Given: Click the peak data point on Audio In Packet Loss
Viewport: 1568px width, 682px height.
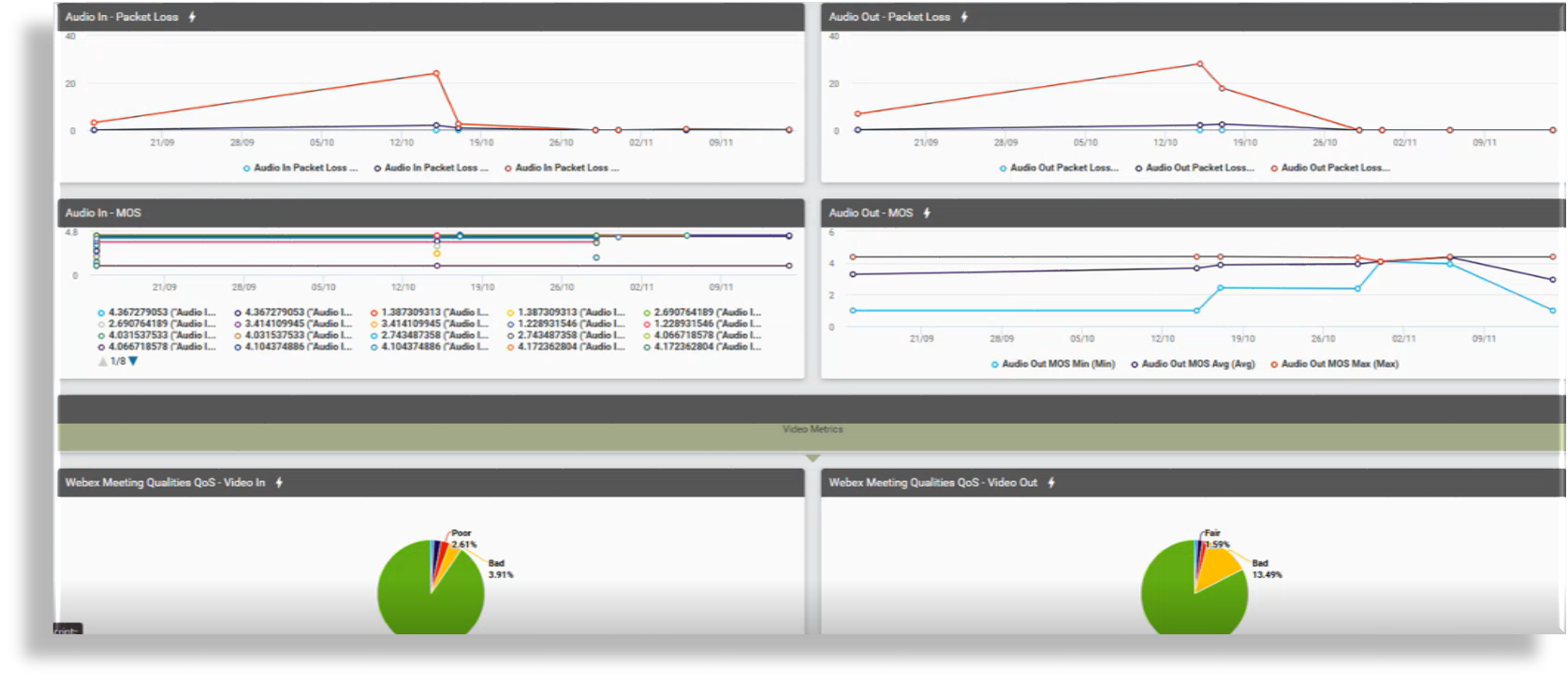Looking at the screenshot, I should point(436,73).
